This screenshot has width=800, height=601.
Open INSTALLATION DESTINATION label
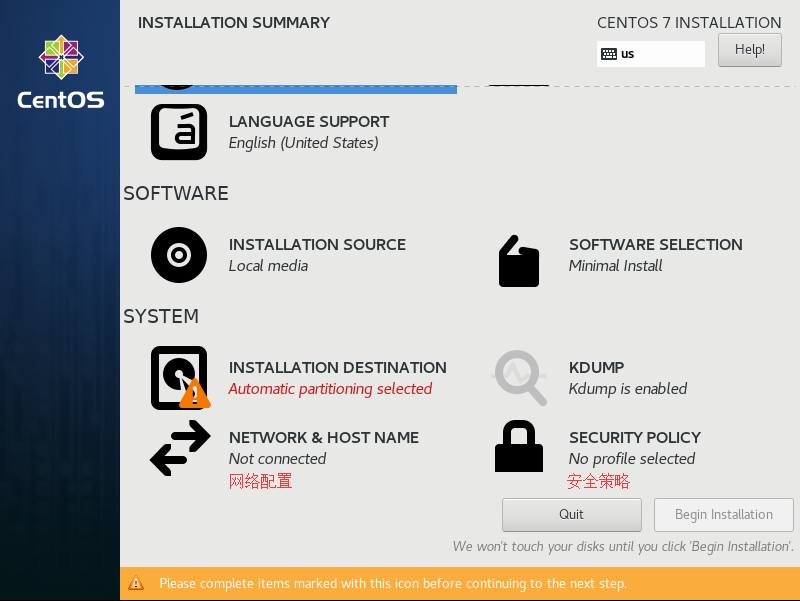click(x=337, y=368)
